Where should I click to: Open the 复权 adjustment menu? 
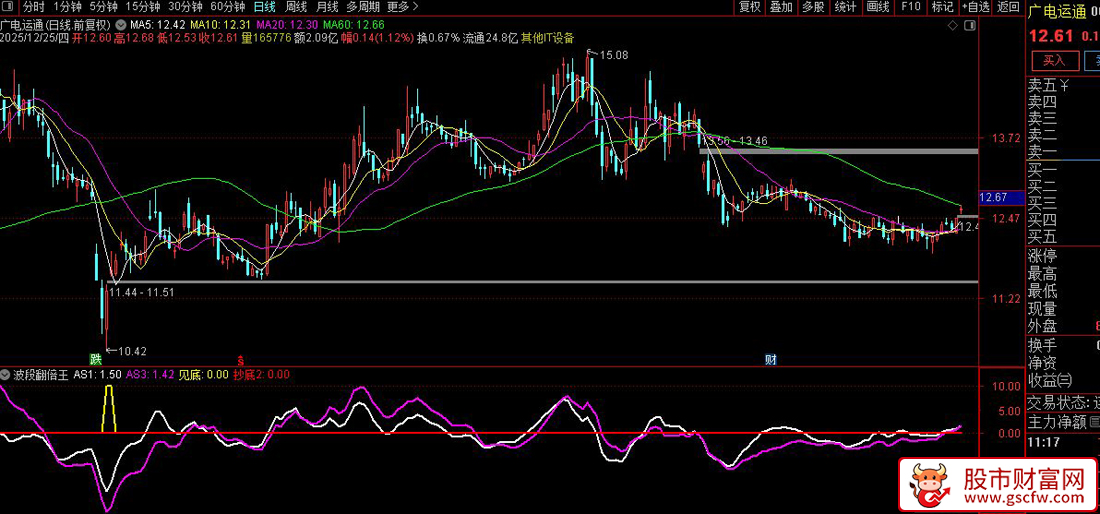click(749, 6)
